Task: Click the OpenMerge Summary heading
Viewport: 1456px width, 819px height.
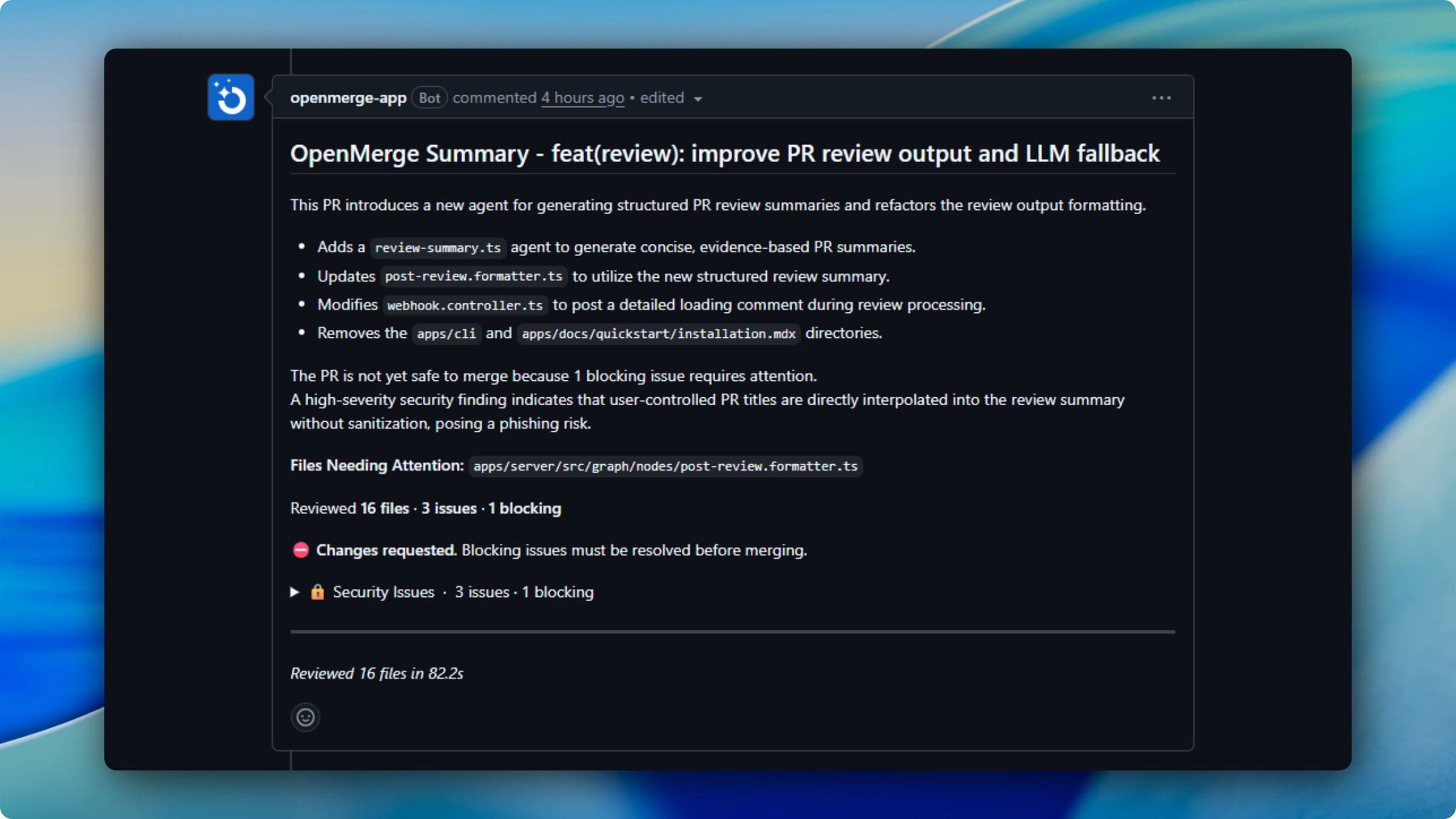Action: pos(724,153)
